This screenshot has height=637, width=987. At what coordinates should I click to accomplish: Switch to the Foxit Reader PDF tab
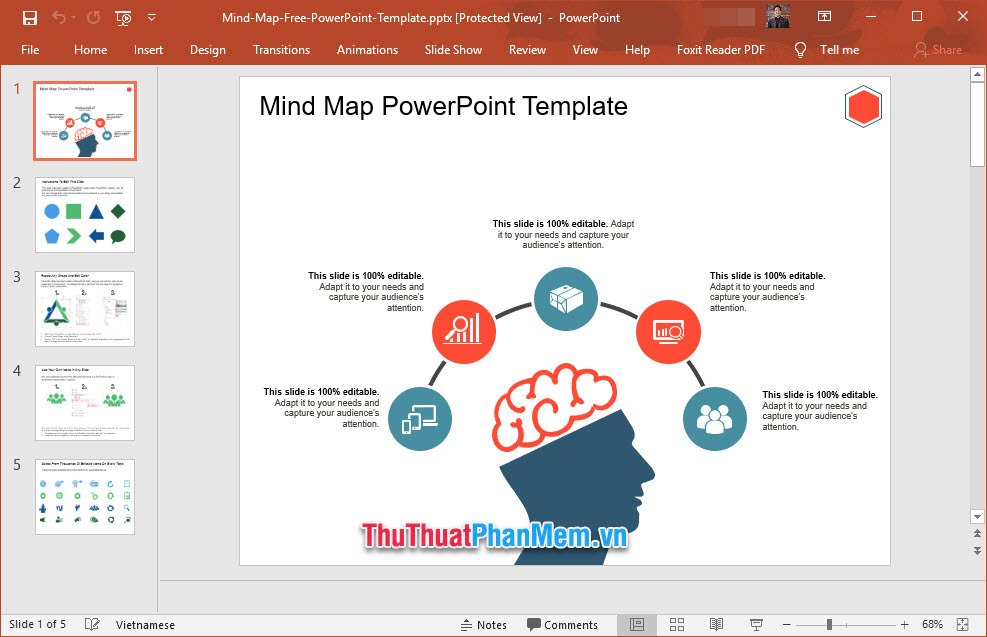coord(720,49)
